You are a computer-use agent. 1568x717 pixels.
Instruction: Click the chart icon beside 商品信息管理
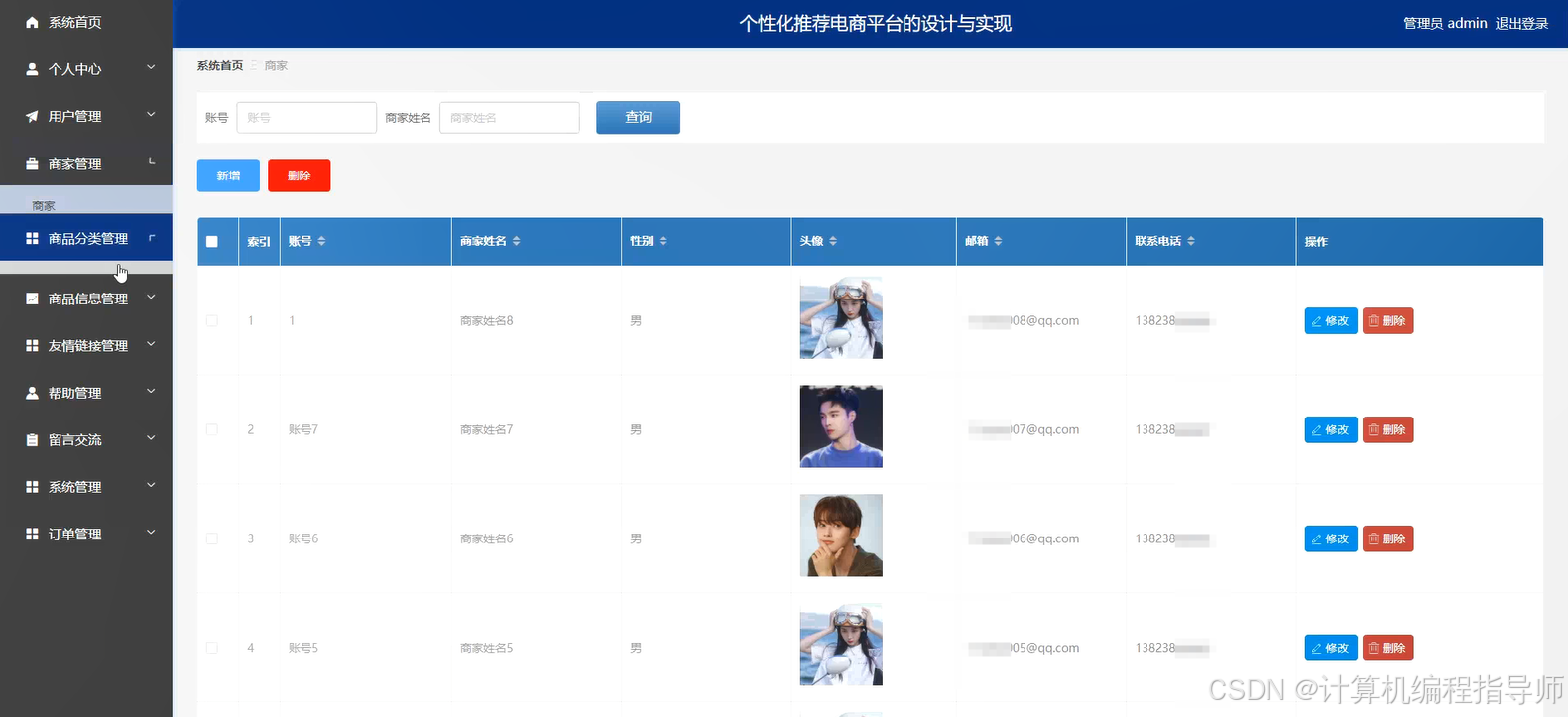[32, 299]
